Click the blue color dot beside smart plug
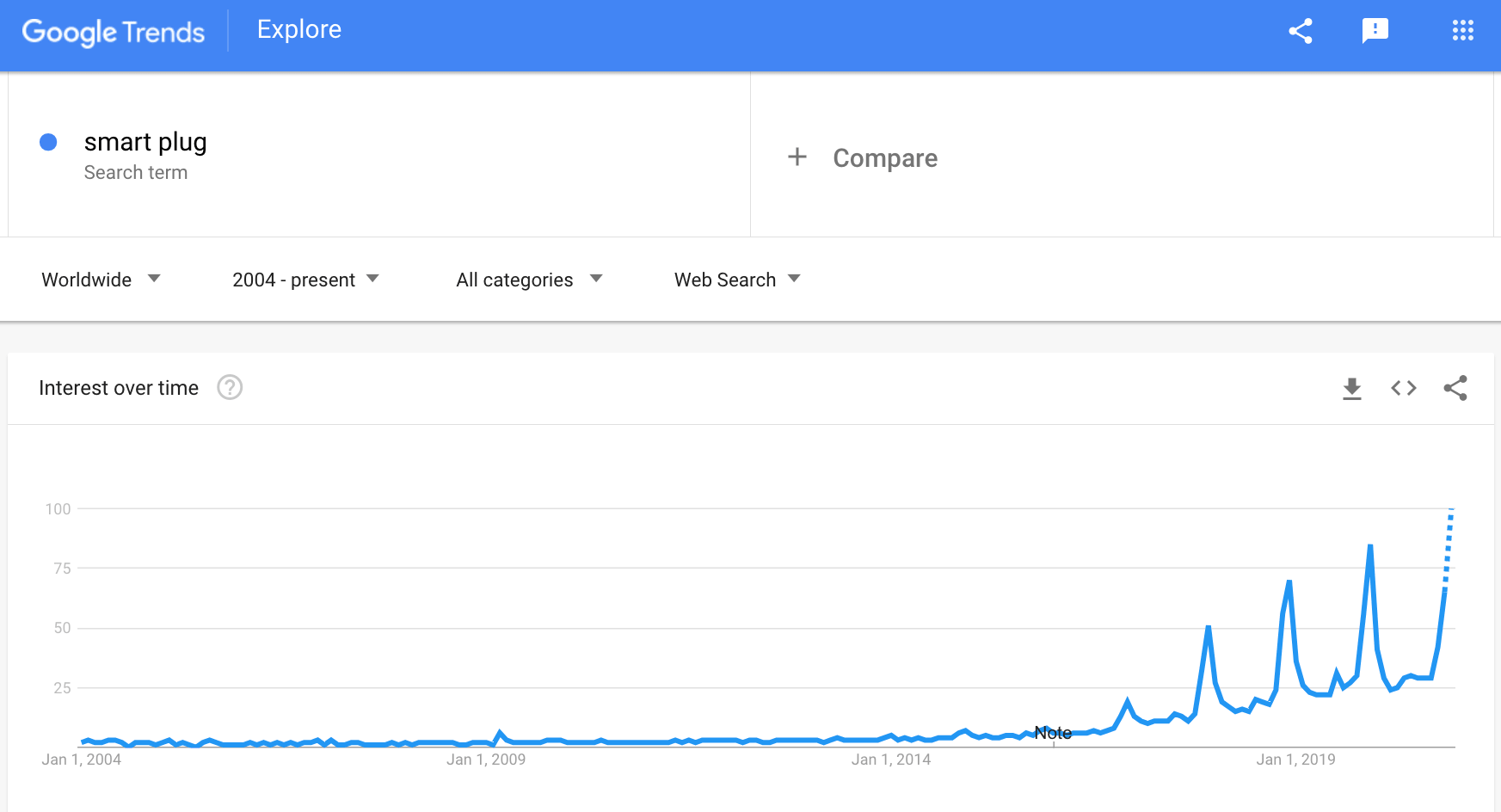The height and width of the screenshot is (812, 1501). point(48,142)
